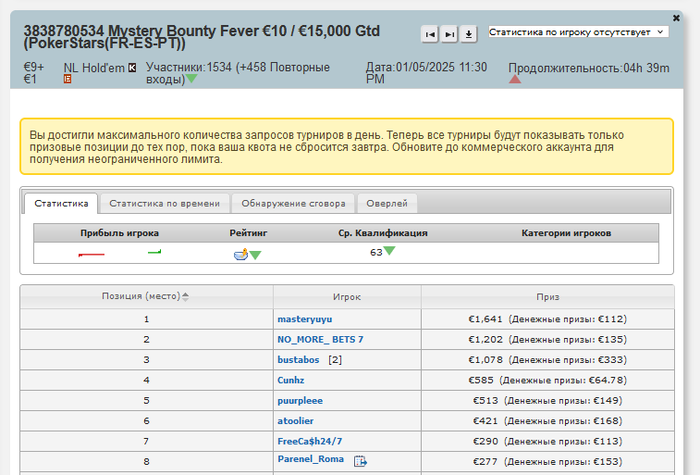
Task: Click the green triangle next to qualification 63
Action: pyautogui.click(x=389, y=250)
